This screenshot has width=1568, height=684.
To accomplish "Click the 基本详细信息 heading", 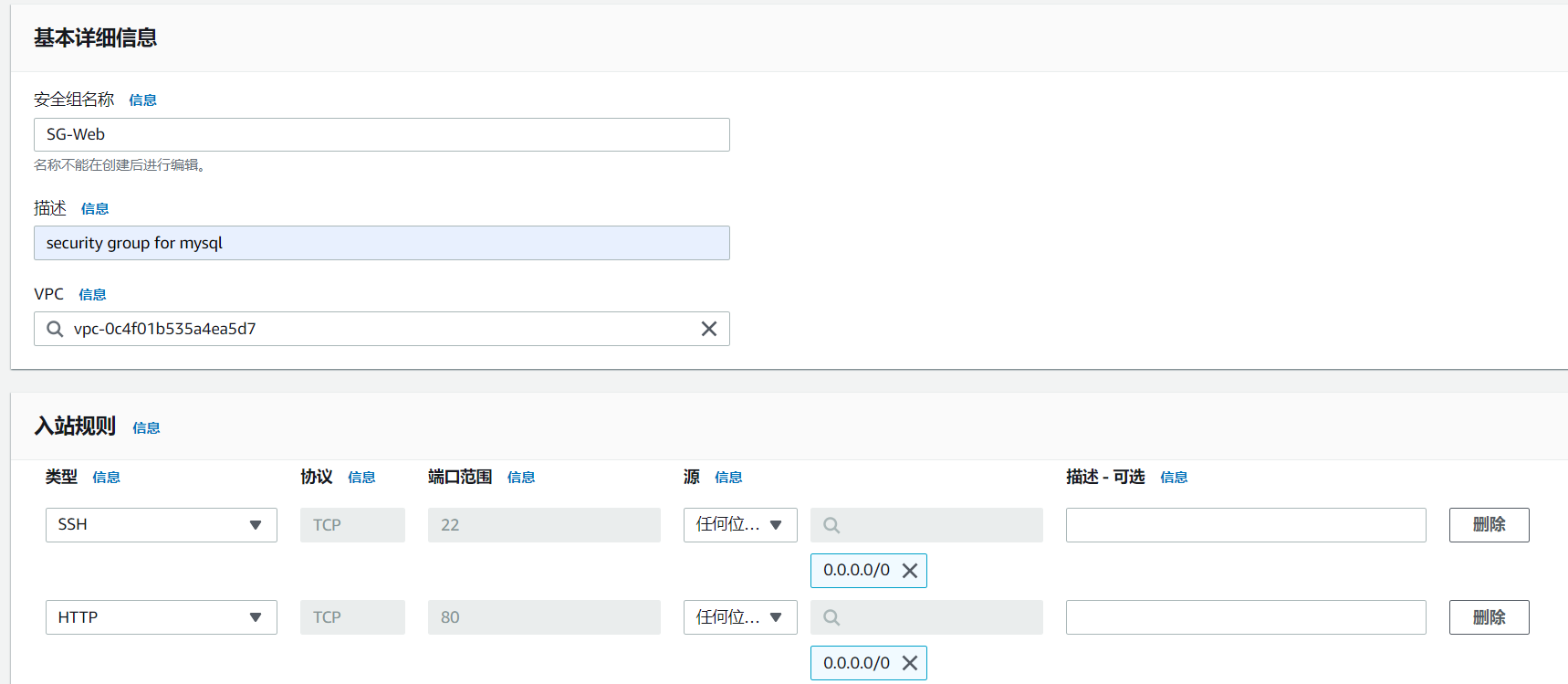I will pyautogui.click(x=95, y=37).
